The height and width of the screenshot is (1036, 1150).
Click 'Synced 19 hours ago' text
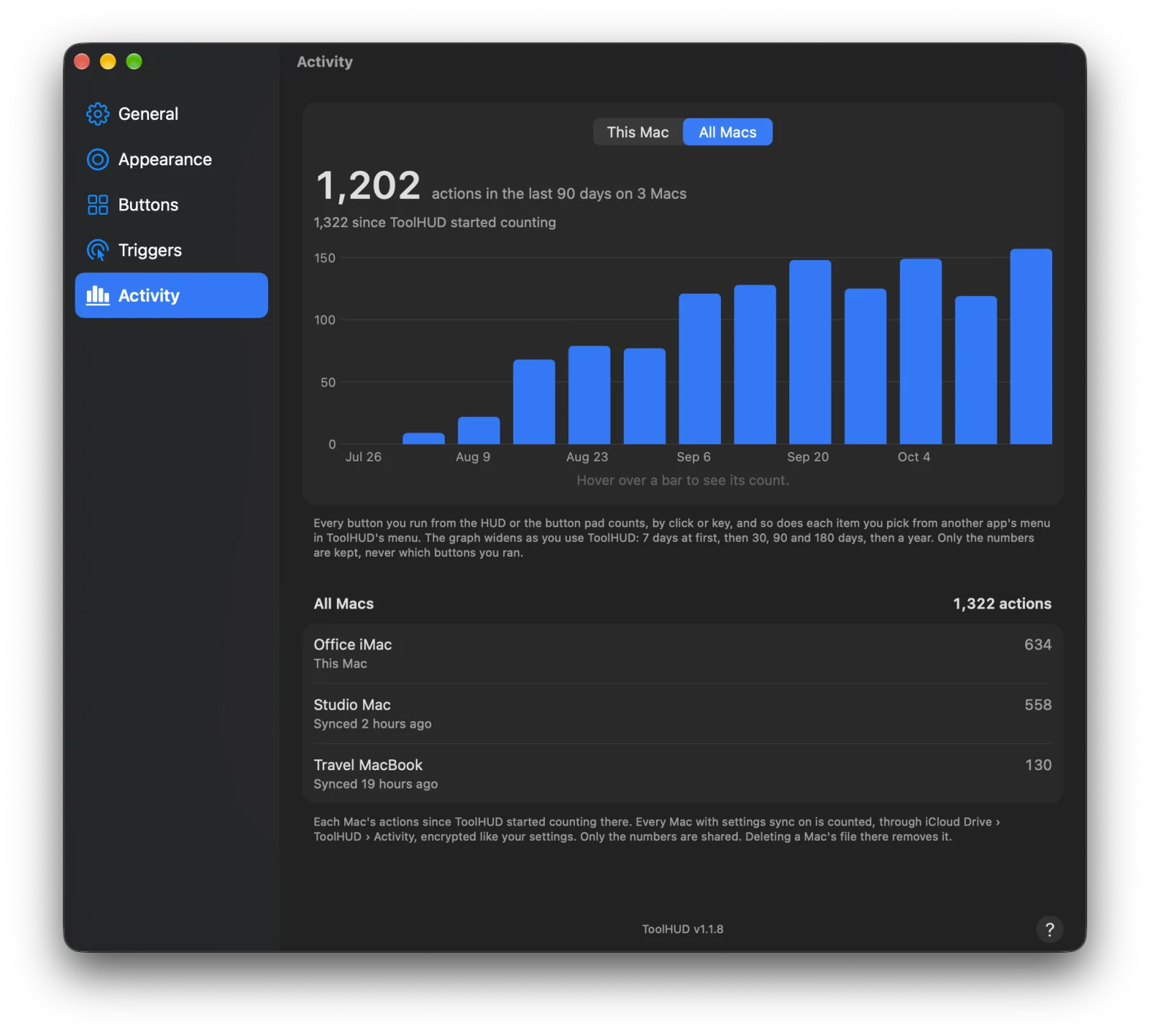coord(375,784)
